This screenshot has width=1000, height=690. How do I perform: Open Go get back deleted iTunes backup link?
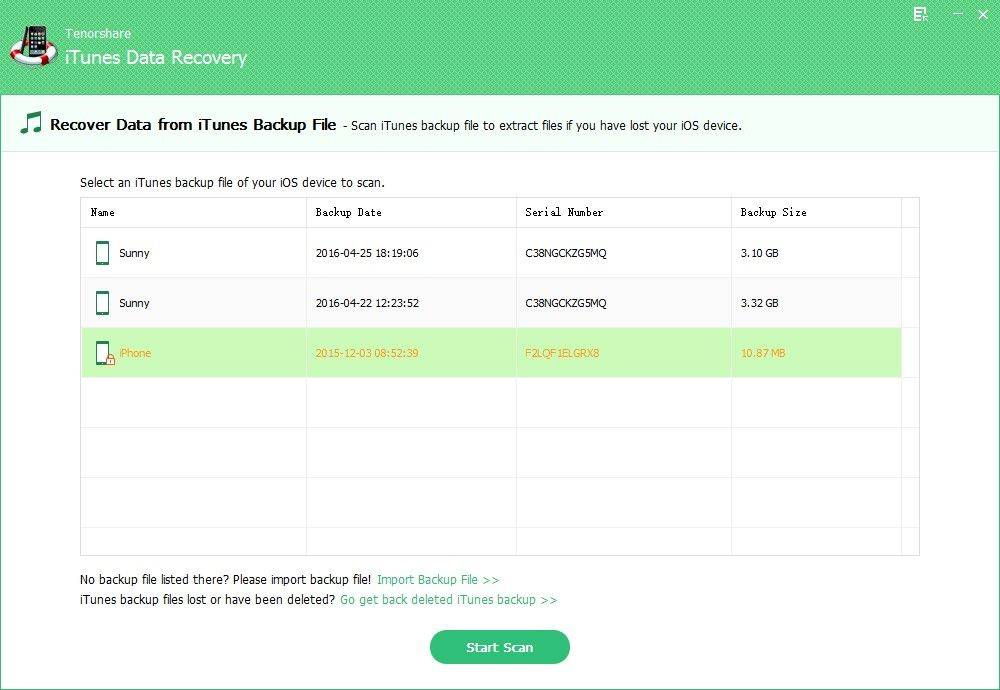click(448, 599)
